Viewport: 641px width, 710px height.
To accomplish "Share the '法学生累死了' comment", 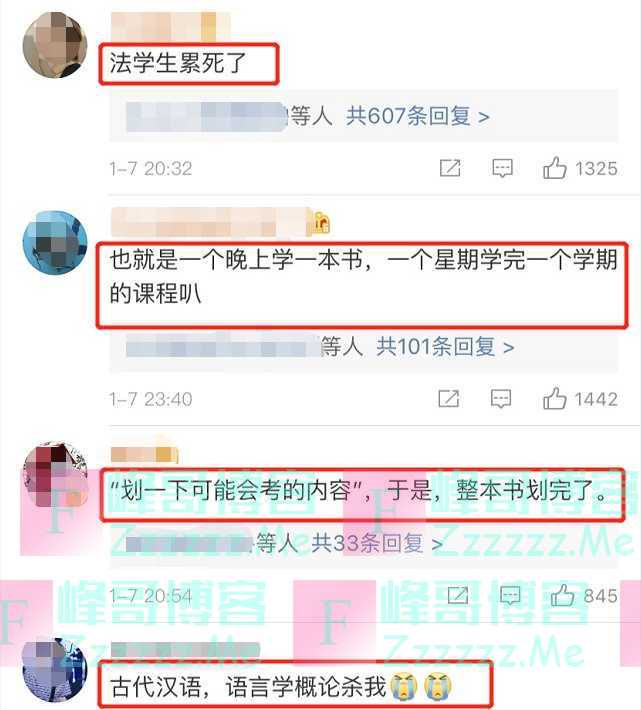I will point(450,168).
